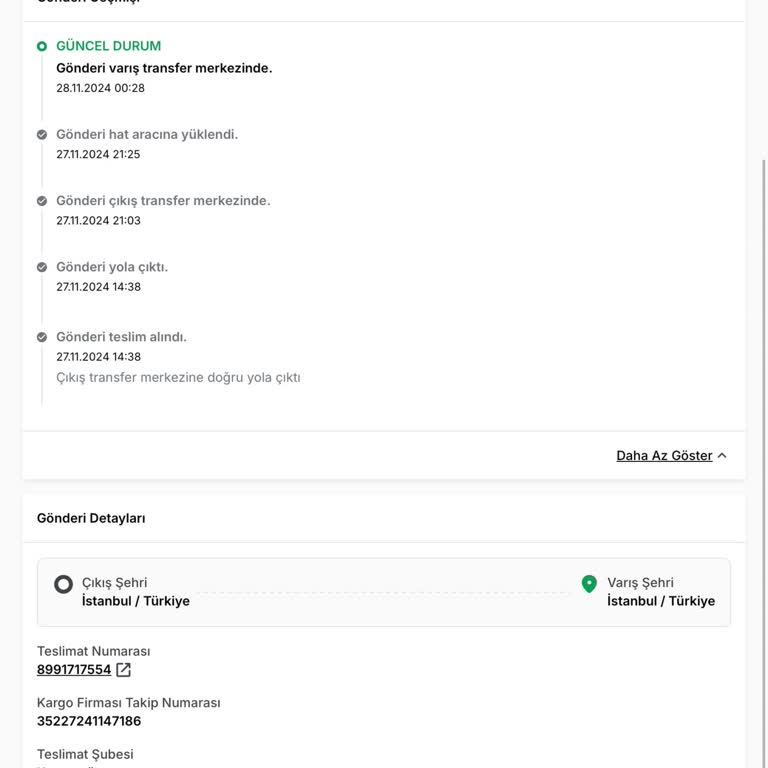
Task: Click checkmark icon beside 'Gönderi teslim alındı'
Action: [x=42, y=337]
